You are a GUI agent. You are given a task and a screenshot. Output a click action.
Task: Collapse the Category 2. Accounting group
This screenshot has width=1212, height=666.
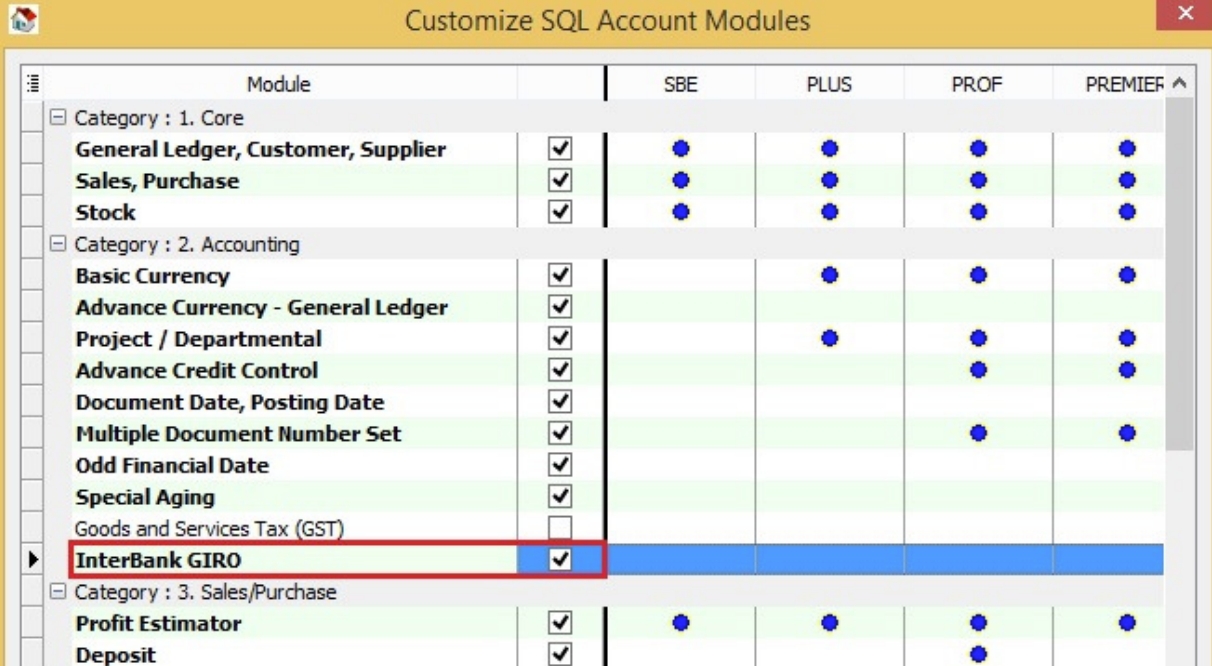point(61,244)
